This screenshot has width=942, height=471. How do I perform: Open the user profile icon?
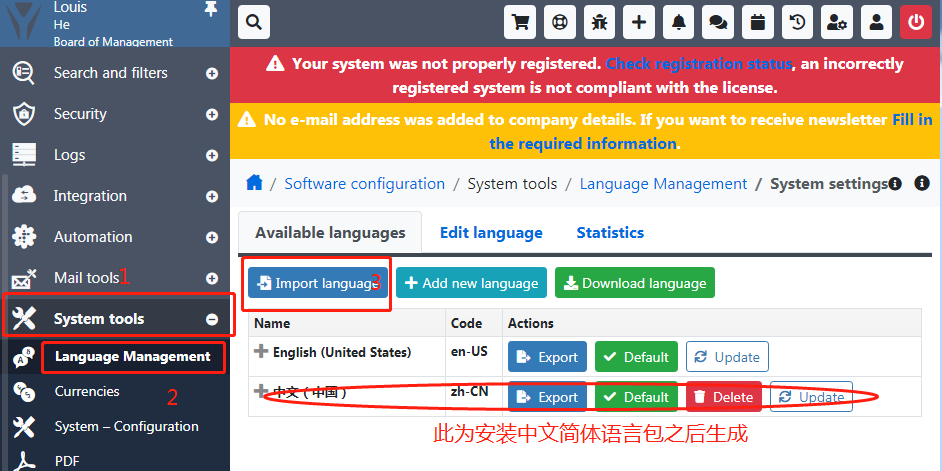tap(877, 23)
